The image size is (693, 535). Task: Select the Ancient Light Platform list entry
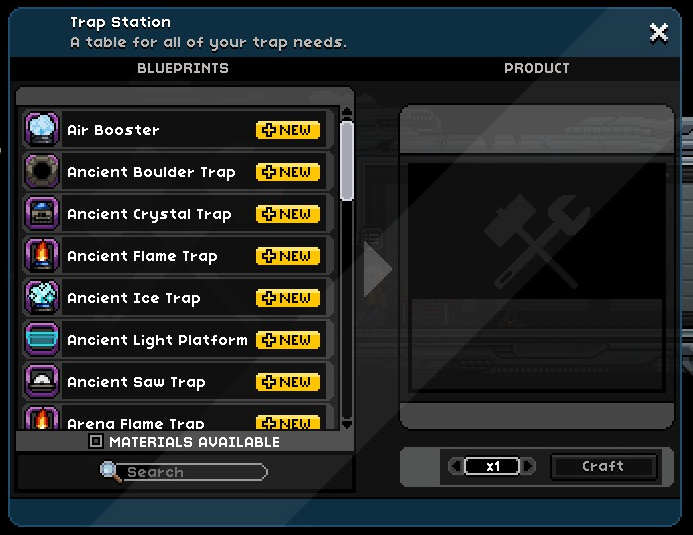[175, 340]
